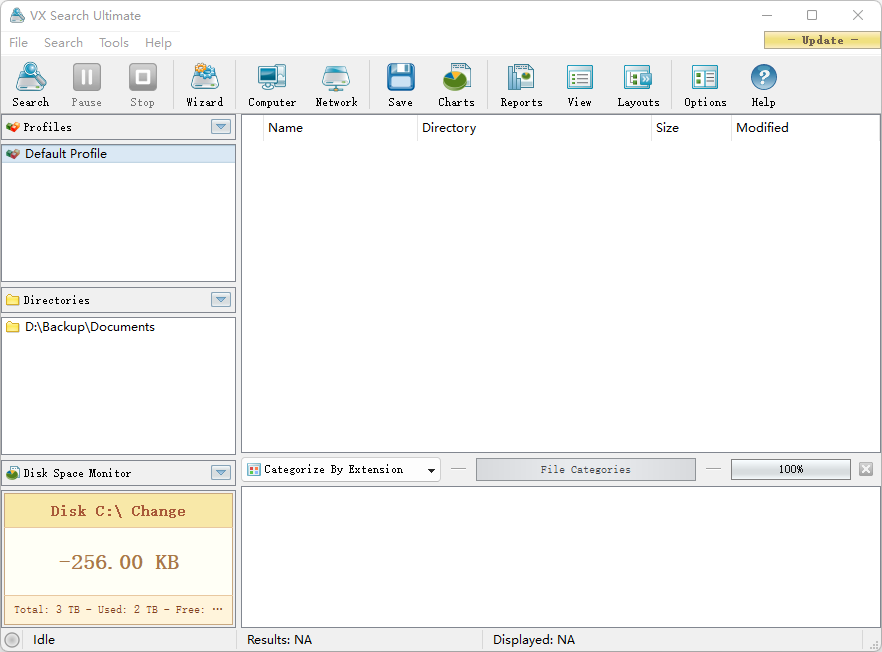This screenshot has height=652, width=882.
Task: Save results with the Save icon
Action: (400, 85)
